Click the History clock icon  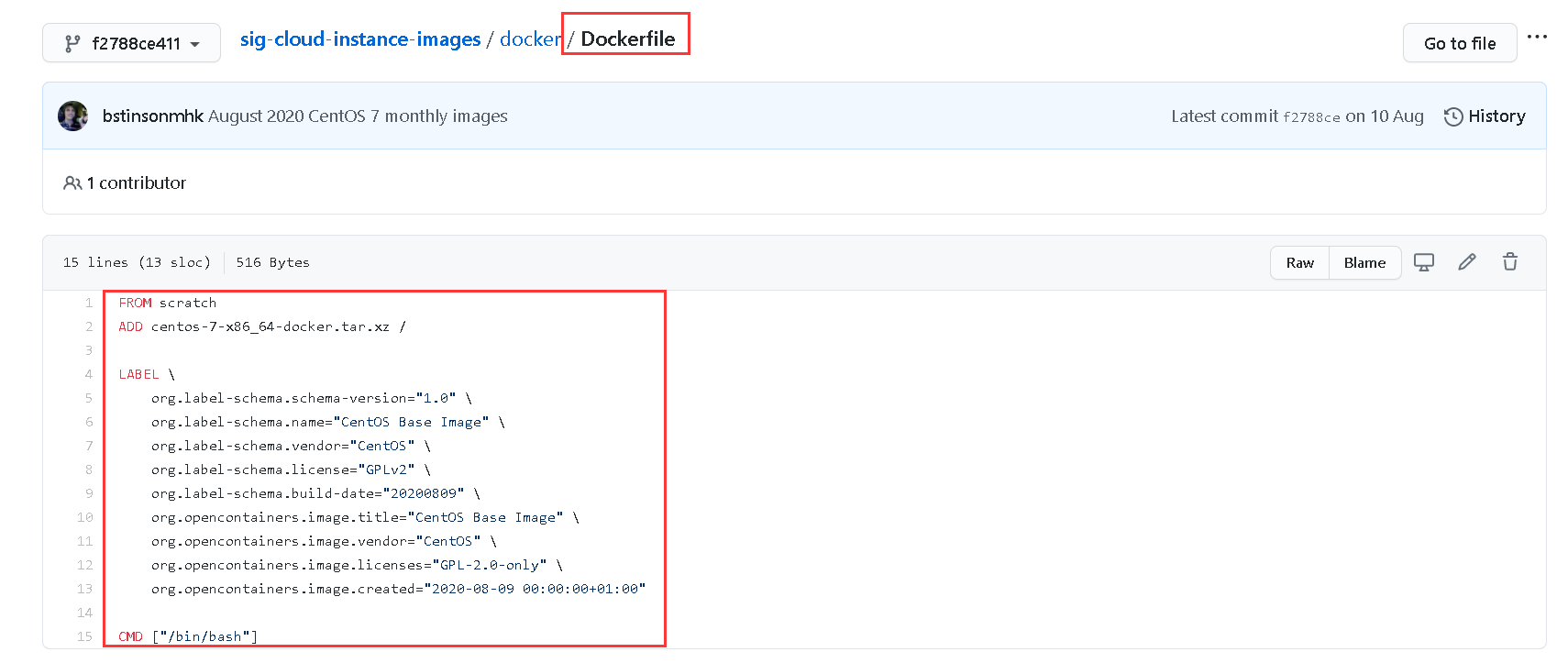(1453, 116)
